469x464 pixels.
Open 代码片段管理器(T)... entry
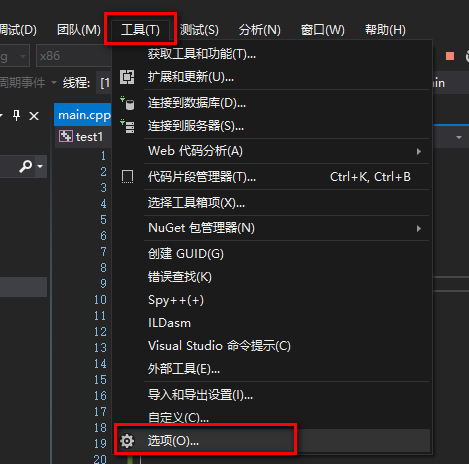point(272,177)
